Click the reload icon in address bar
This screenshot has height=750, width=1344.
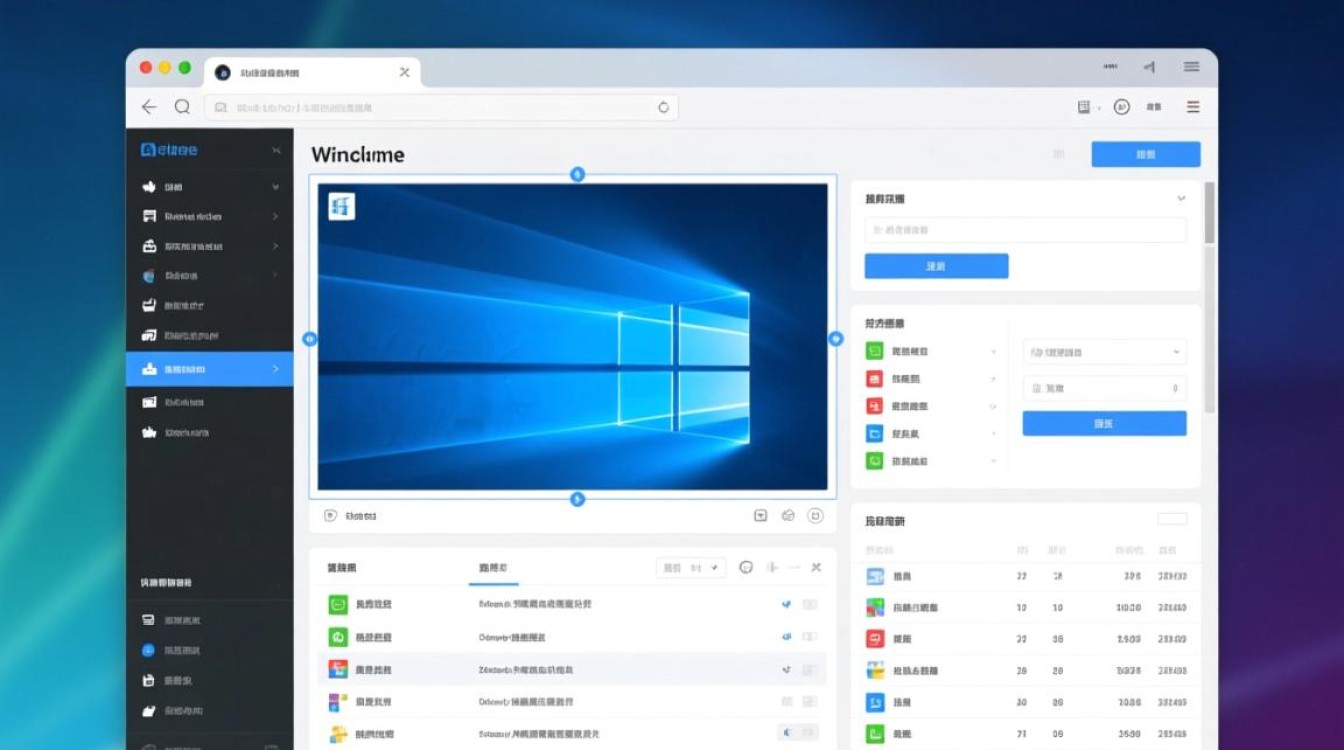click(x=663, y=107)
